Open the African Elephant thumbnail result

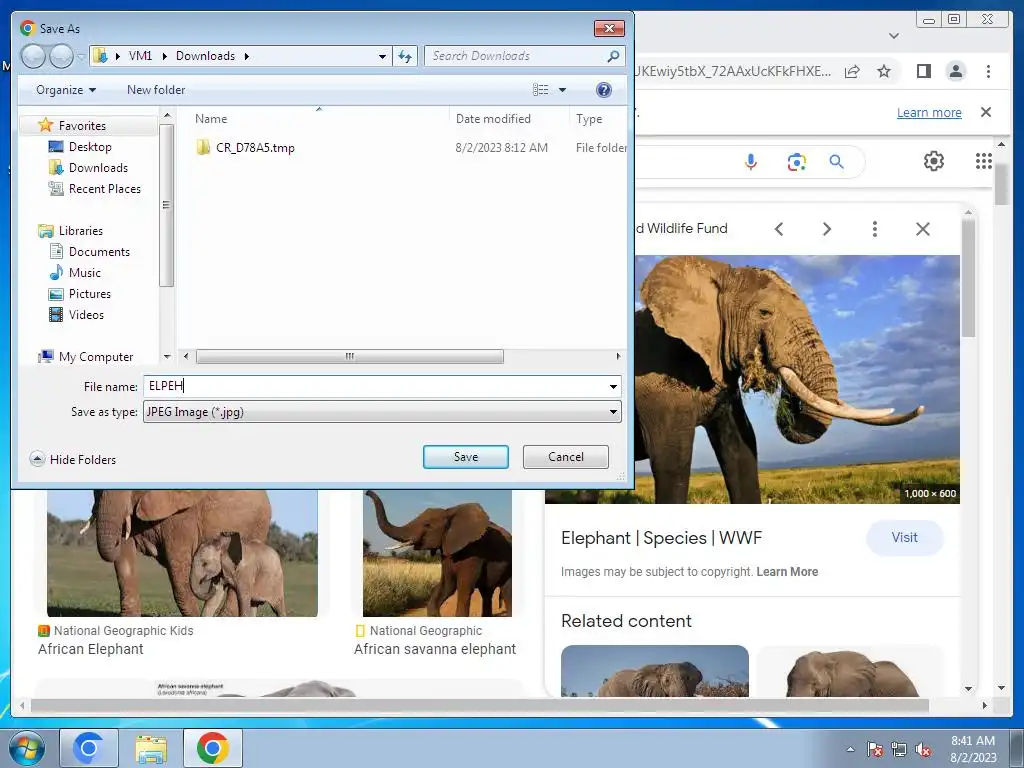182,552
